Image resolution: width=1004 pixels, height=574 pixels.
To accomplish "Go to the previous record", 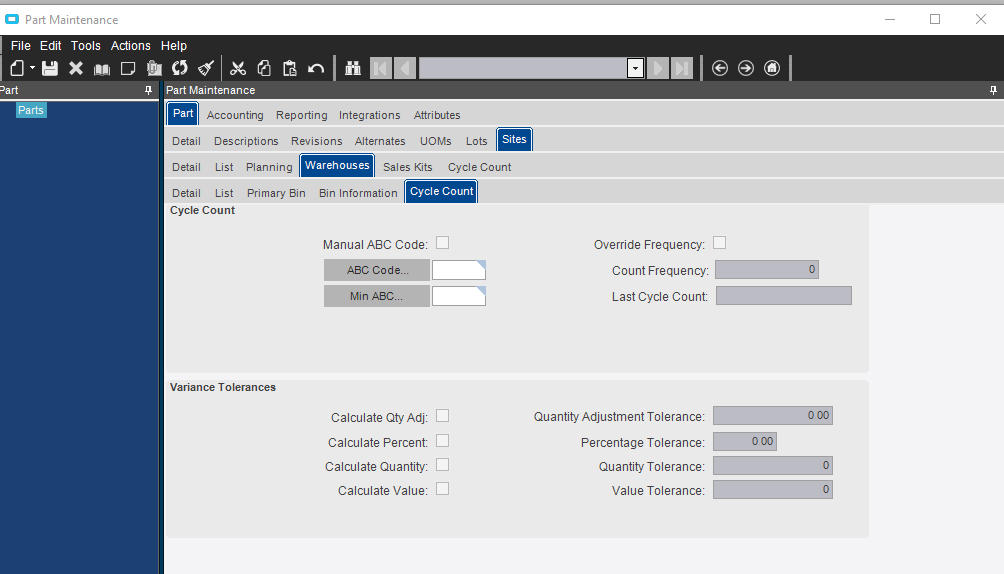I will coord(405,68).
